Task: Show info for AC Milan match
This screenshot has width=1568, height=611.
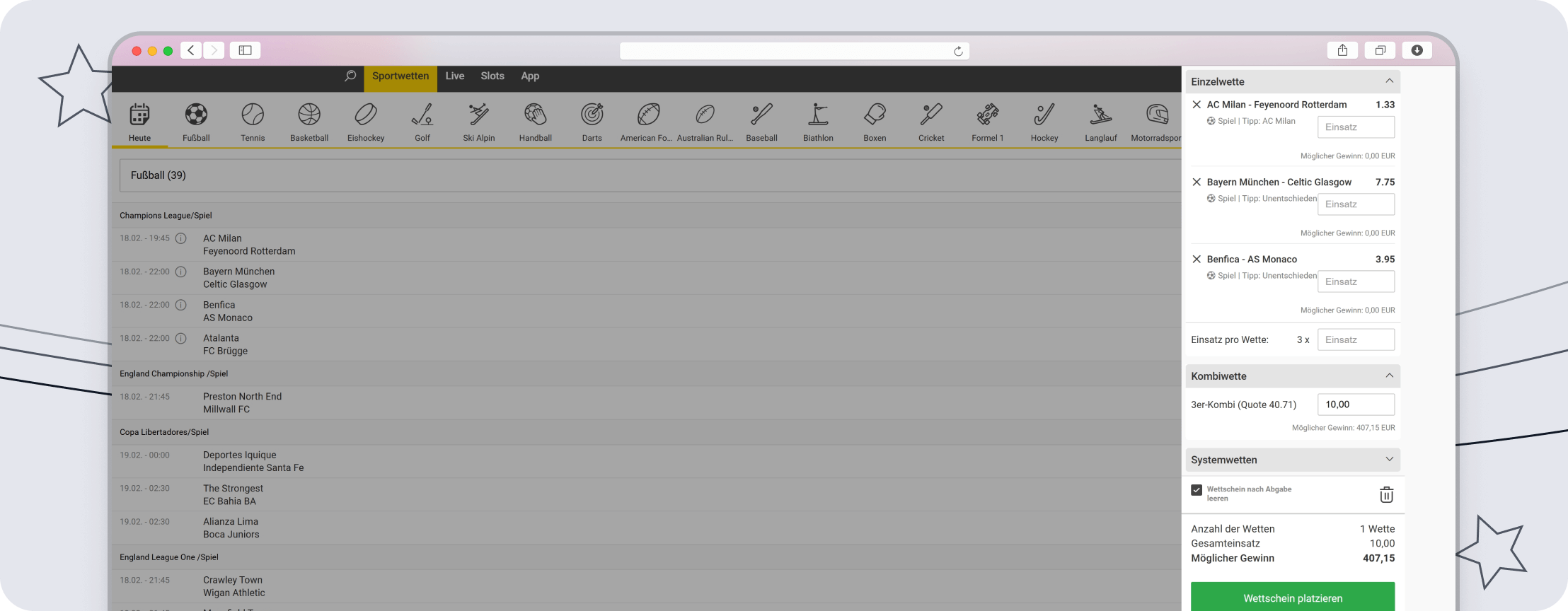Action: point(181,238)
